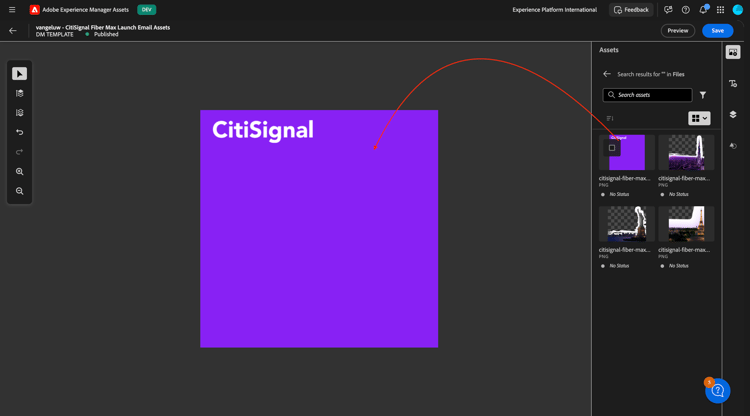Open the shapes panel icon in the right rail
The height and width of the screenshot is (416, 750).
[x=733, y=146]
